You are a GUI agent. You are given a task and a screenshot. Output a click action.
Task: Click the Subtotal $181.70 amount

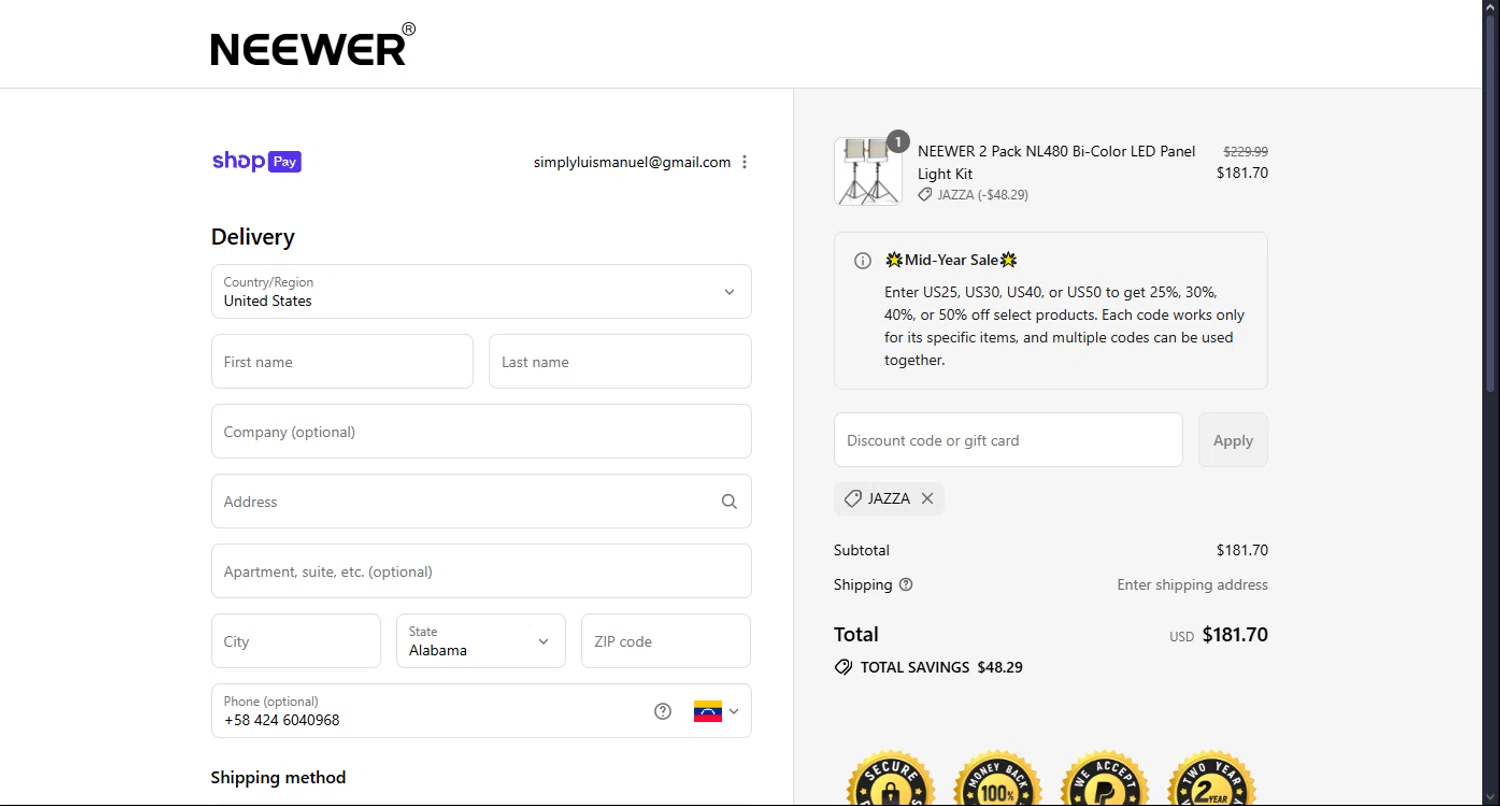pyautogui.click(x=1242, y=550)
